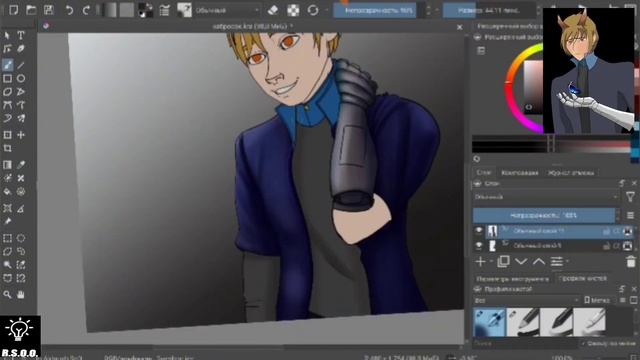Select the Gradient tool
Viewport: 640px width, 360px height.
(7, 164)
